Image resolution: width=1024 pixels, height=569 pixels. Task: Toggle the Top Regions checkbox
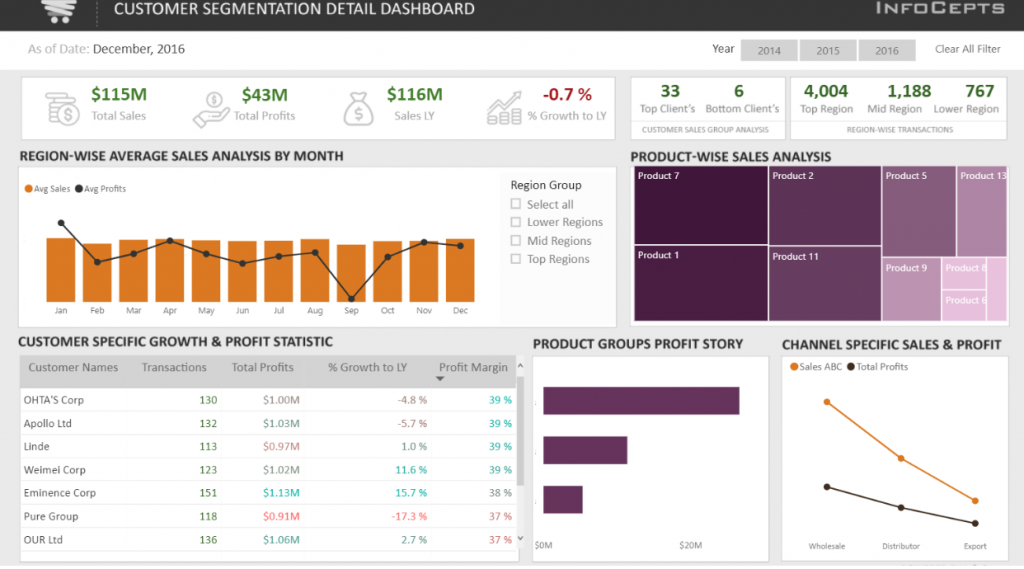[516, 259]
